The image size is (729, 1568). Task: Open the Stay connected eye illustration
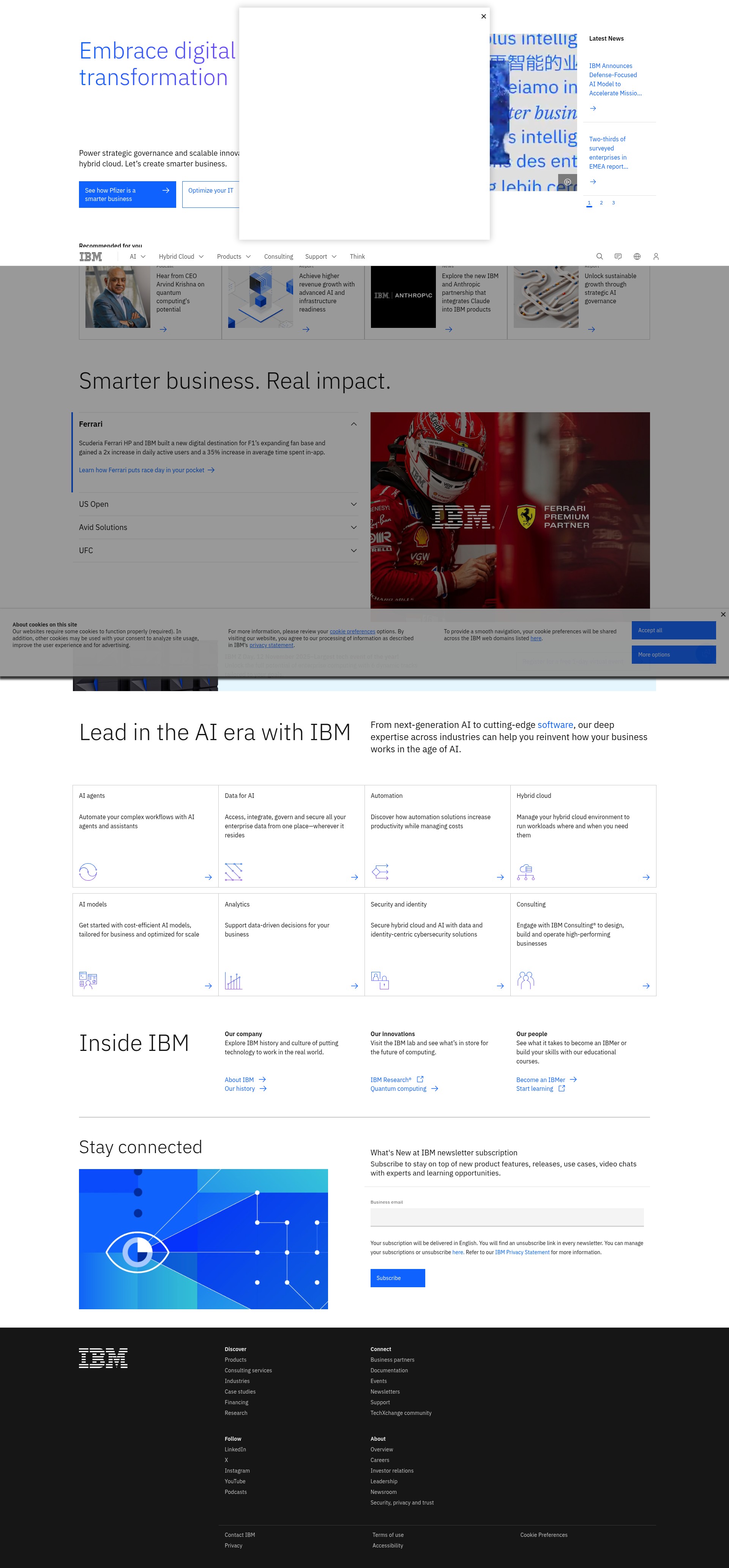(x=203, y=1239)
